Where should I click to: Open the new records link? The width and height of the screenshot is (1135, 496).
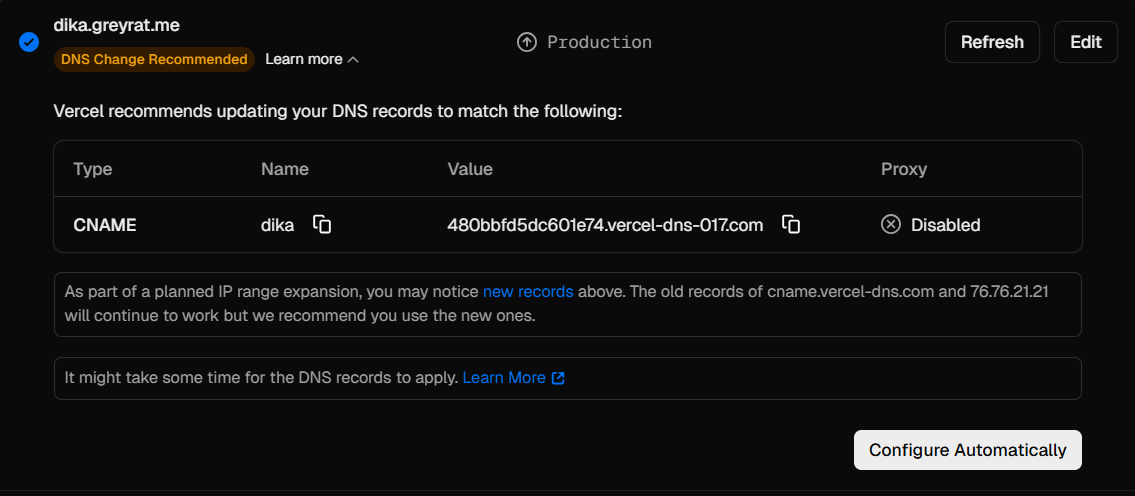coord(528,292)
